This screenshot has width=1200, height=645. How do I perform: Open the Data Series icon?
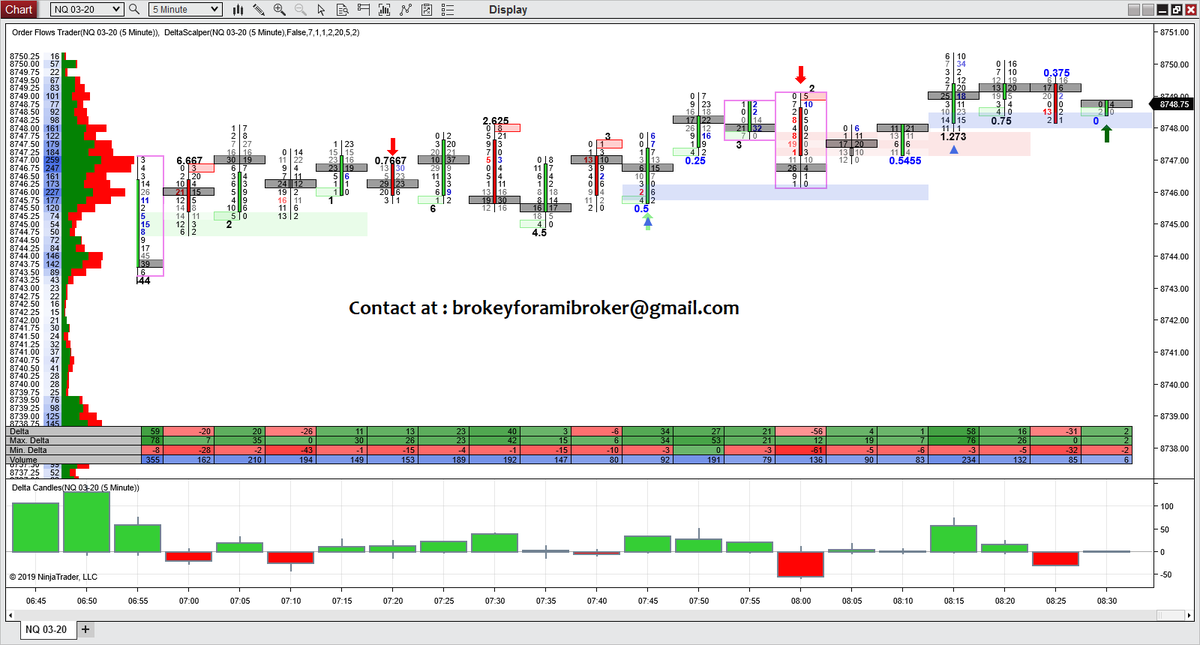click(384, 10)
